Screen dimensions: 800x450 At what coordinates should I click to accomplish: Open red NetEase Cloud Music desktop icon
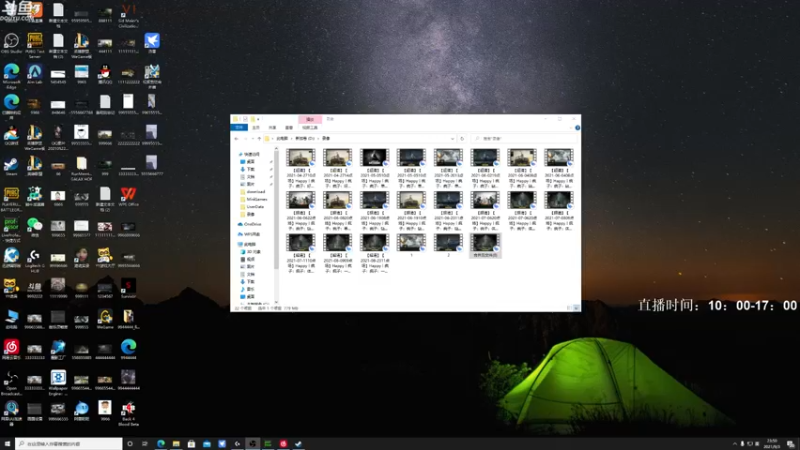[x=11, y=349]
